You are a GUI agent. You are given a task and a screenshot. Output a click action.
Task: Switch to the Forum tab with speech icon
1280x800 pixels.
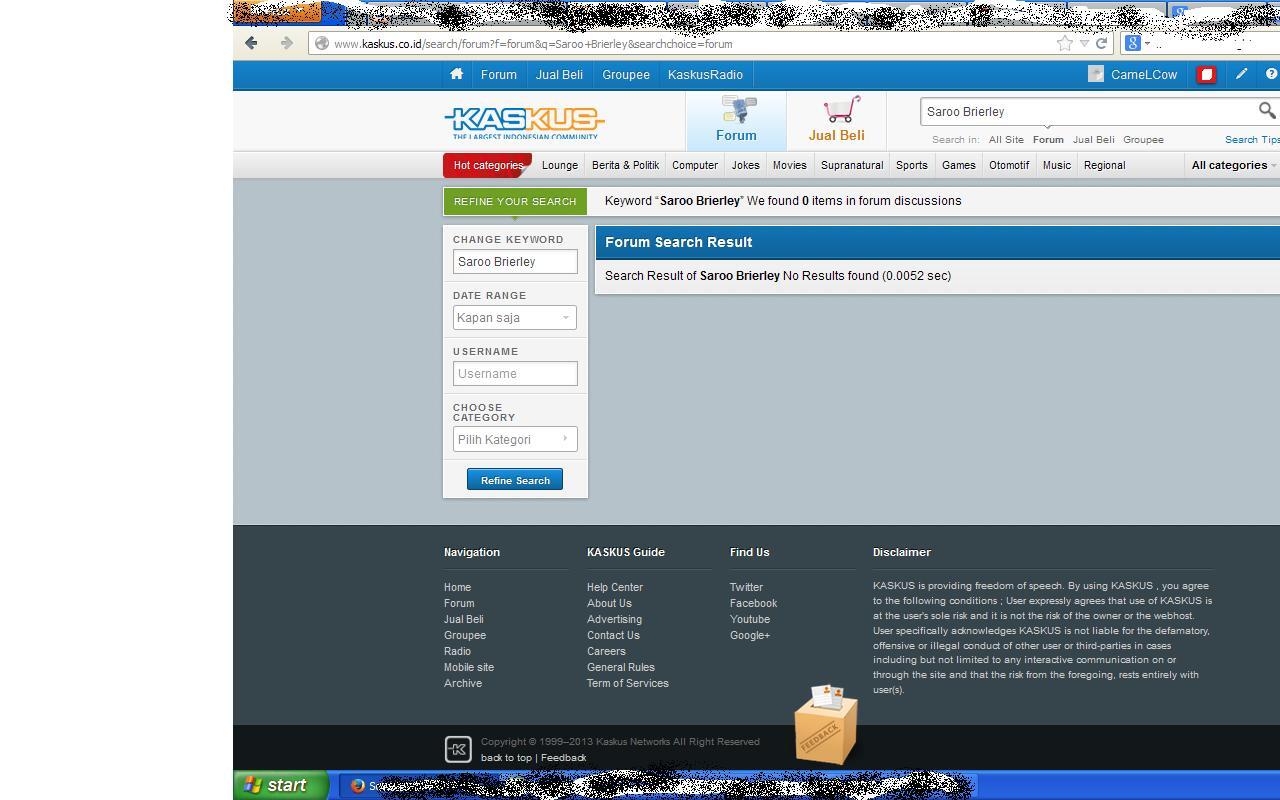click(x=736, y=121)
